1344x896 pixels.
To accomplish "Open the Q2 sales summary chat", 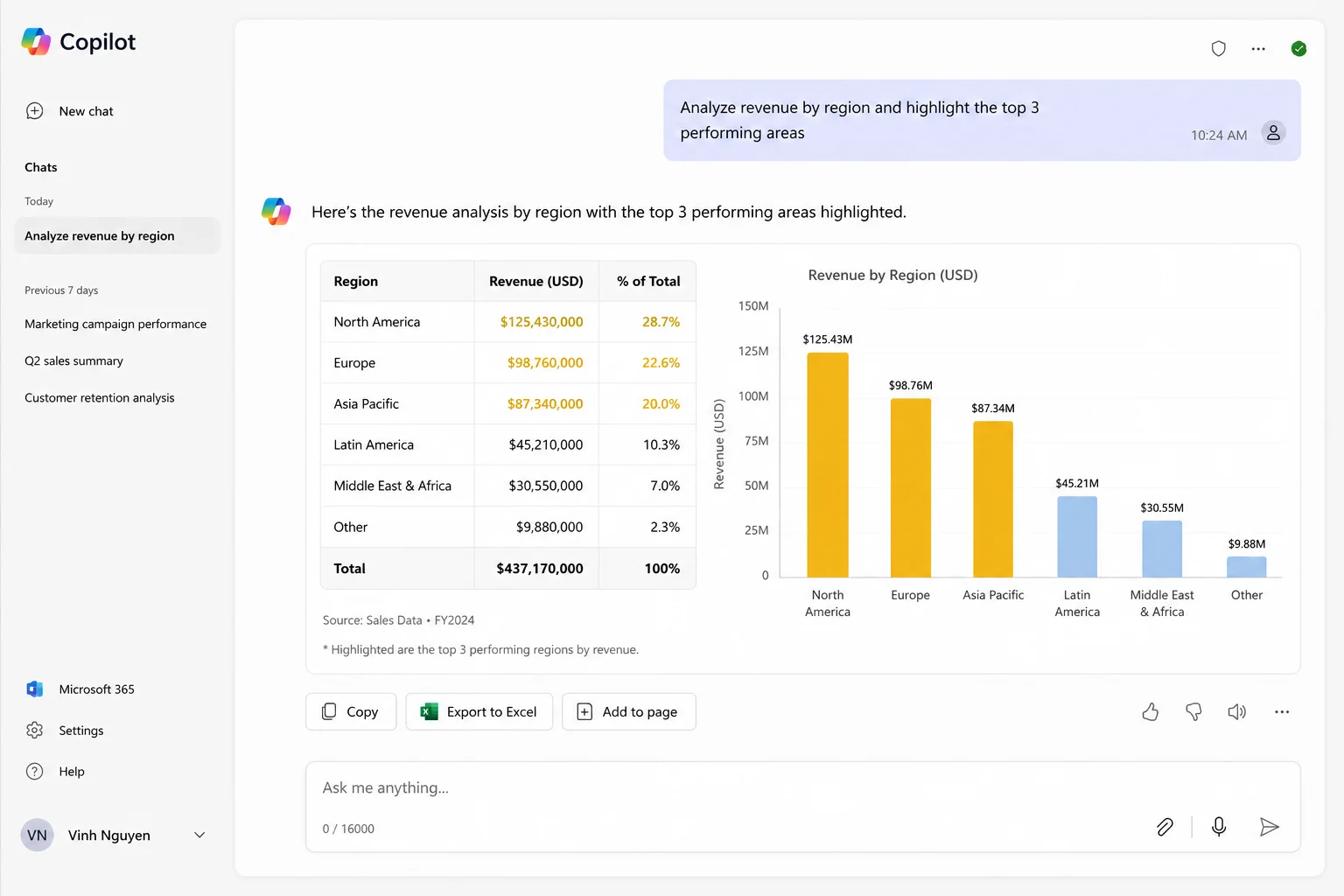I will pos(73,360).
